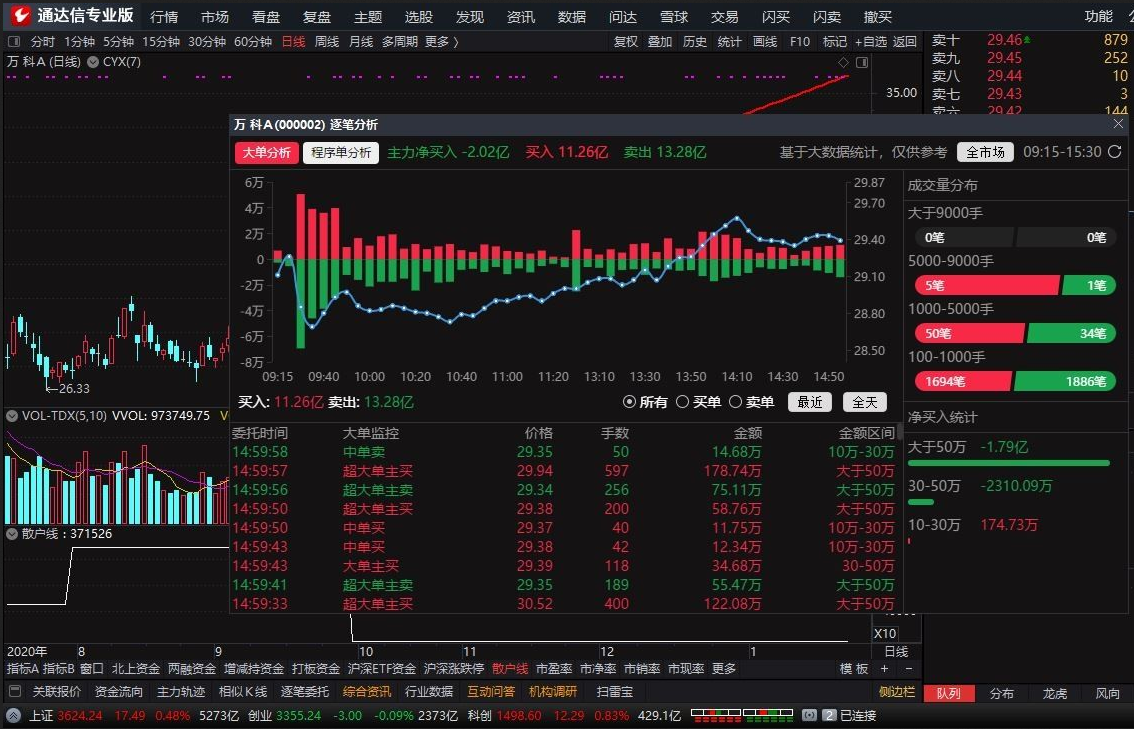Click the 撤买 cancel-buy button

tap(878, 16)
